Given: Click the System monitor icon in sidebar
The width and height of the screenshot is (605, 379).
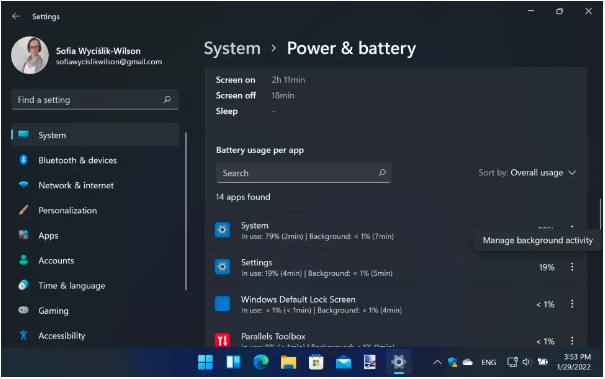Looking at the screenshot, I should [24, 134].
